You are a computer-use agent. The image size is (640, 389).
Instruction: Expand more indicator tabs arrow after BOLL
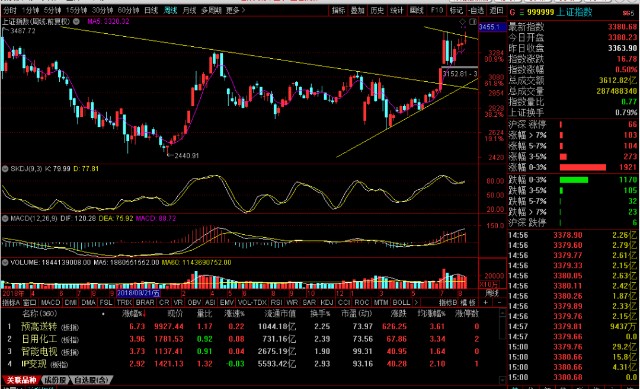pos(416,302)
